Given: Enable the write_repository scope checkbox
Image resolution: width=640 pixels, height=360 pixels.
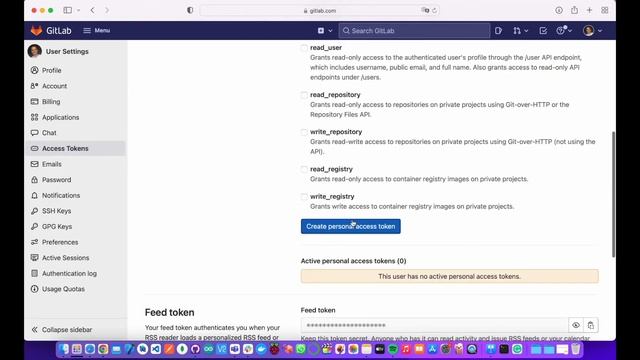Looking at the screenshot, I should click(x=304, y=132).
